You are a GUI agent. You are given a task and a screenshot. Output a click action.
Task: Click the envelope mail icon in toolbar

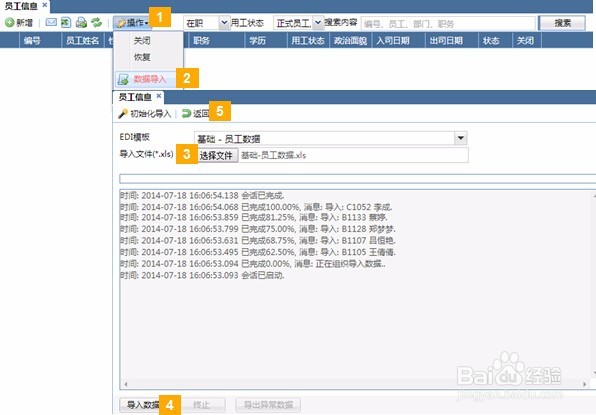pos(51,22)
